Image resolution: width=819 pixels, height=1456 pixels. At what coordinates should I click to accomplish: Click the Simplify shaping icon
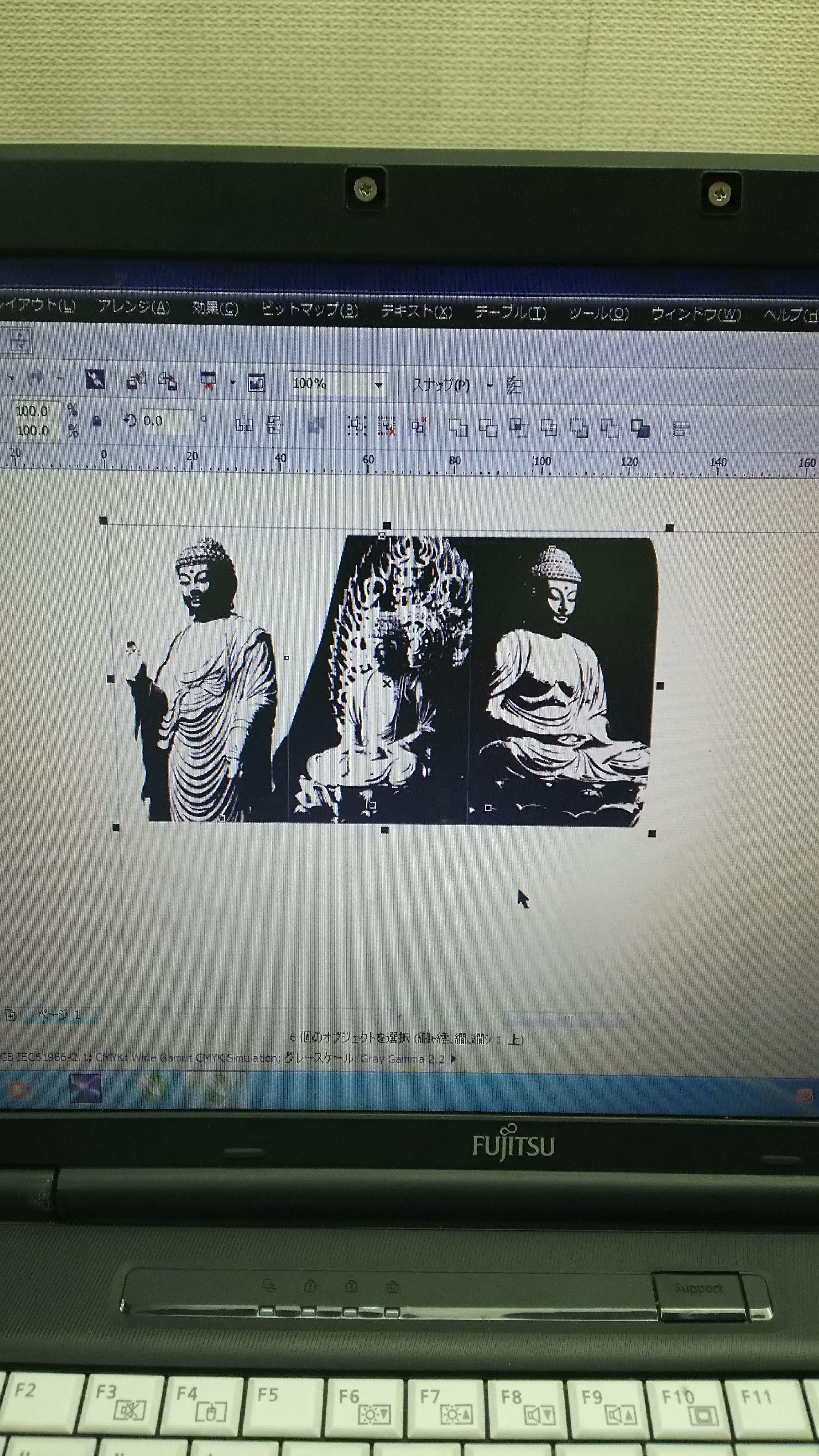[x=548, y=428]
